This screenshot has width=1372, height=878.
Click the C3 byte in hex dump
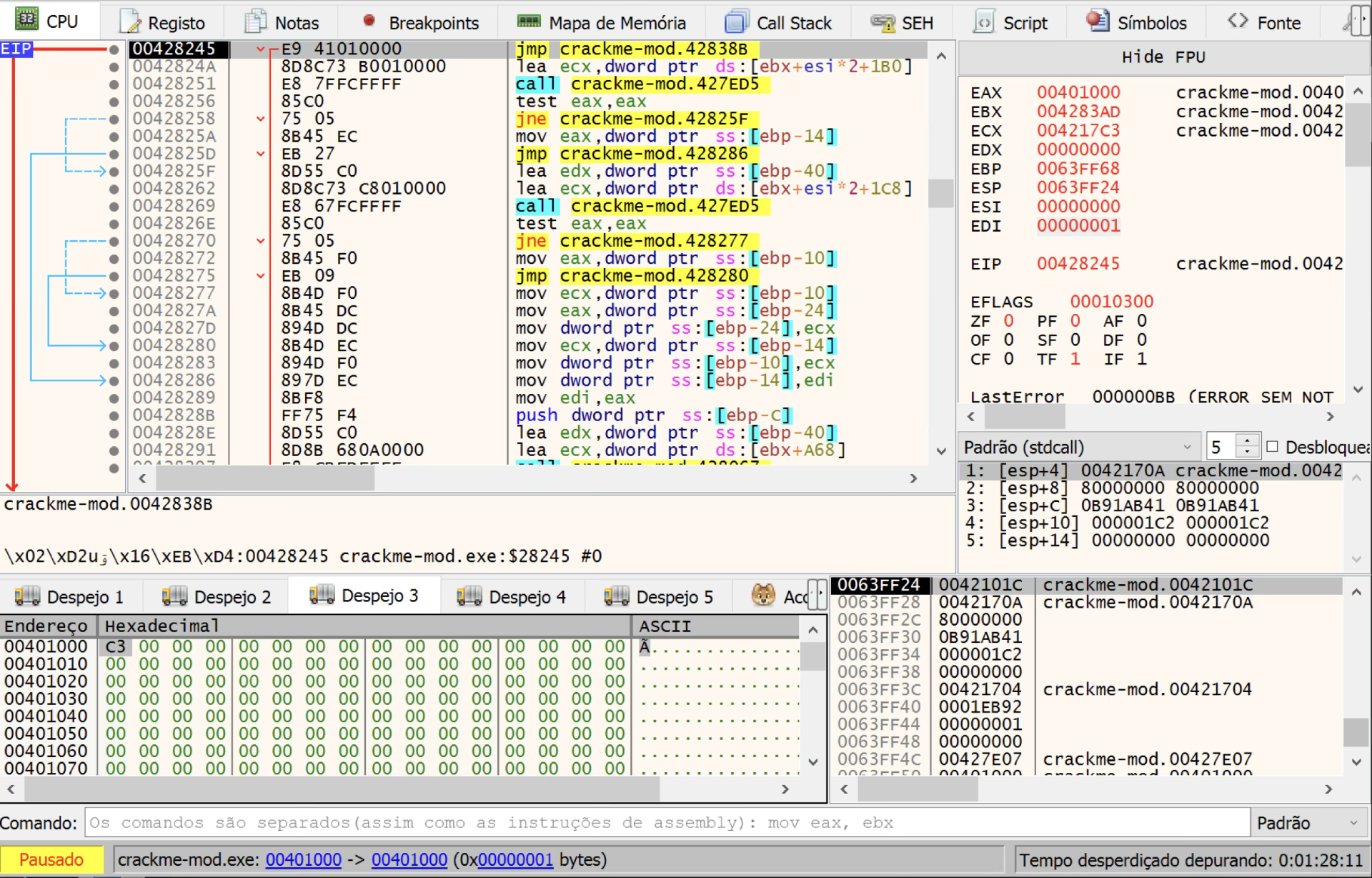pyautogui.click(x=115, y=647)
